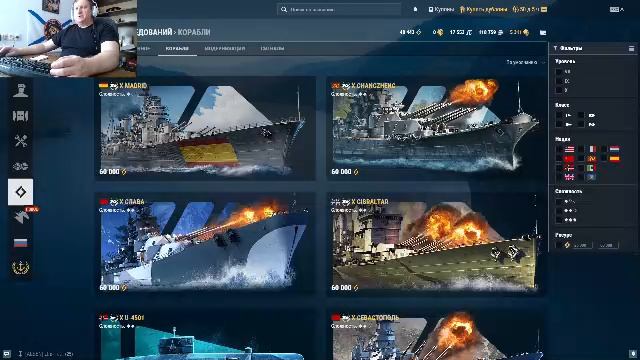Expand the account menu at top right

point(617,9)
